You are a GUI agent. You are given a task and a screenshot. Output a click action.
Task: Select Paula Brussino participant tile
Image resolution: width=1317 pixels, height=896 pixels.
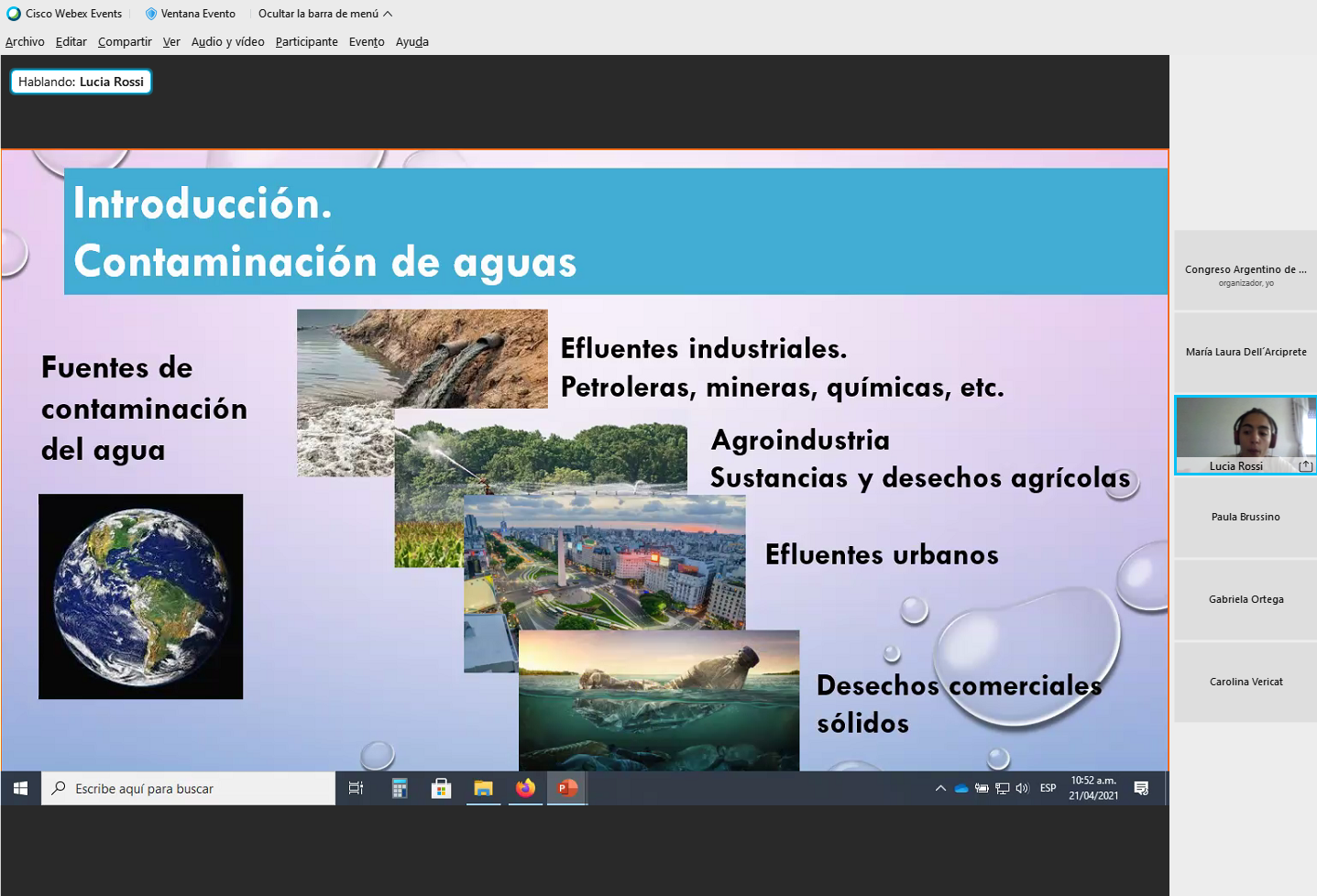(x=1245, y=518)
